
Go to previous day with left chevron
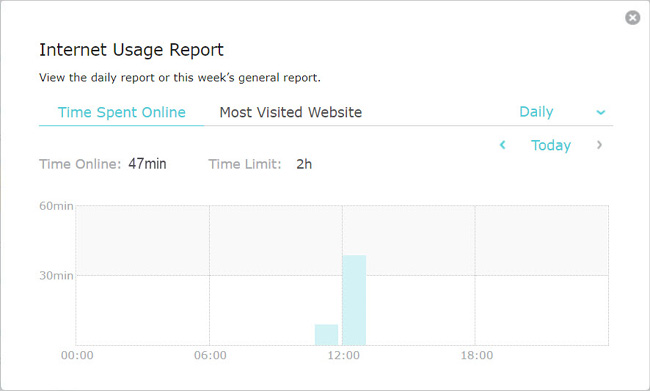click(x=502, y=145)
